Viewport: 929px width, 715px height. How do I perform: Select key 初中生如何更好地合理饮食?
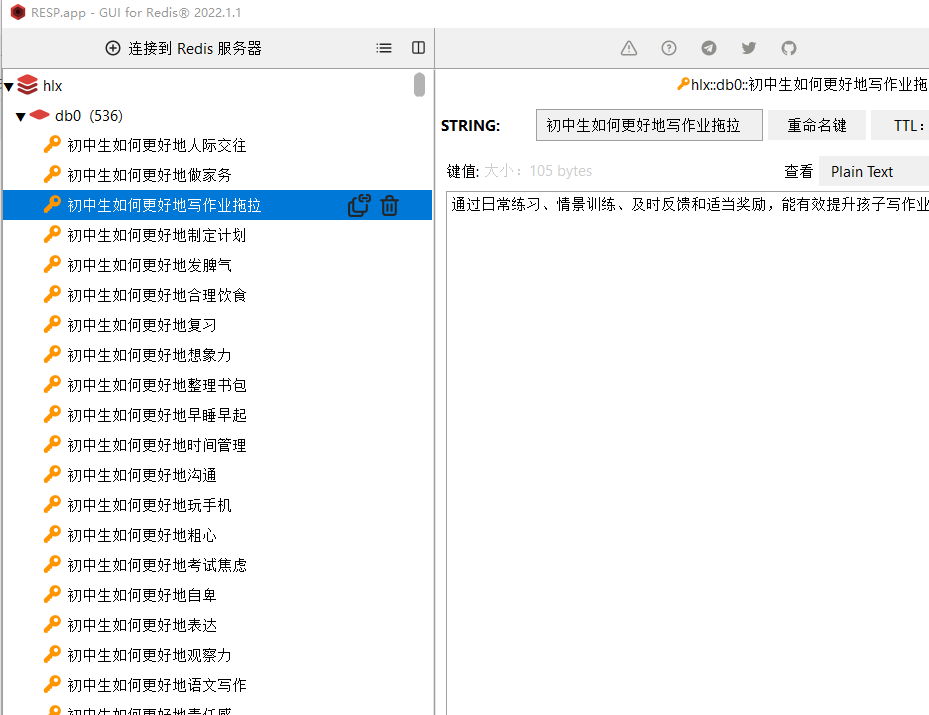point(156,295)
